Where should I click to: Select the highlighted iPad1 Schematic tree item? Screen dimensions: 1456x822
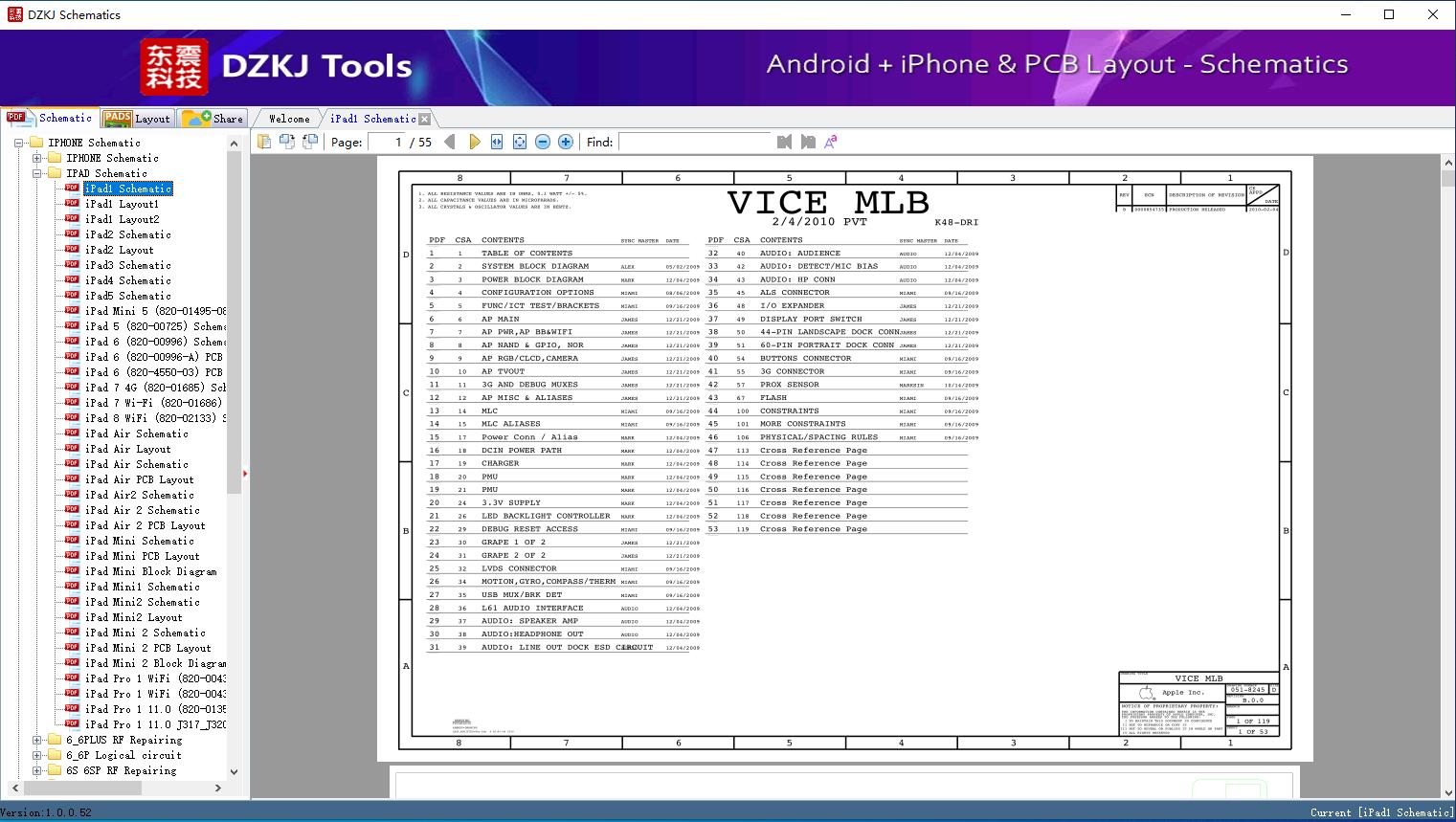pos(128,189)
